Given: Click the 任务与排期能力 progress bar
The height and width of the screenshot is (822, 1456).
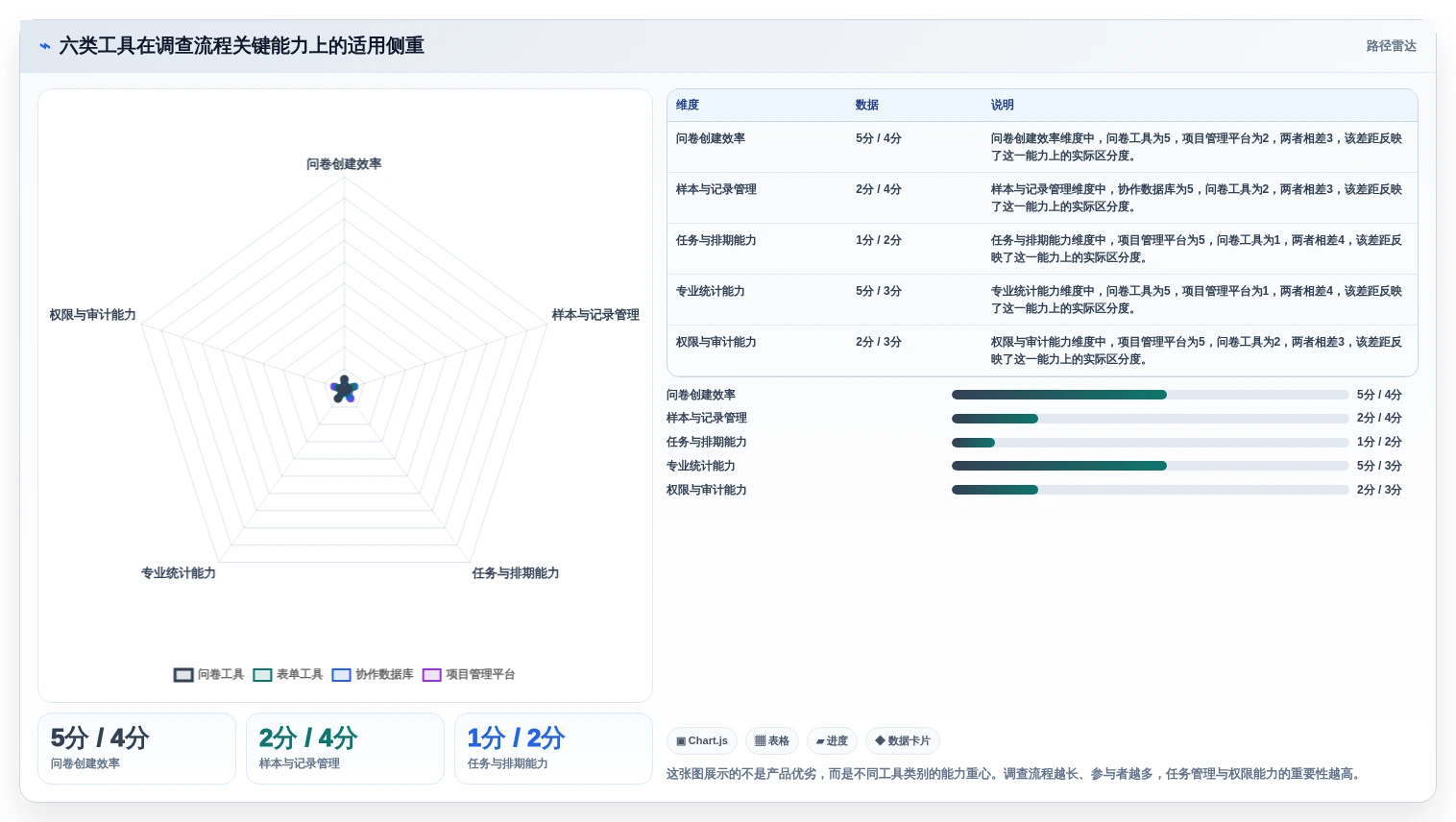Looking at the screenshot, I should click(1151, 443).
